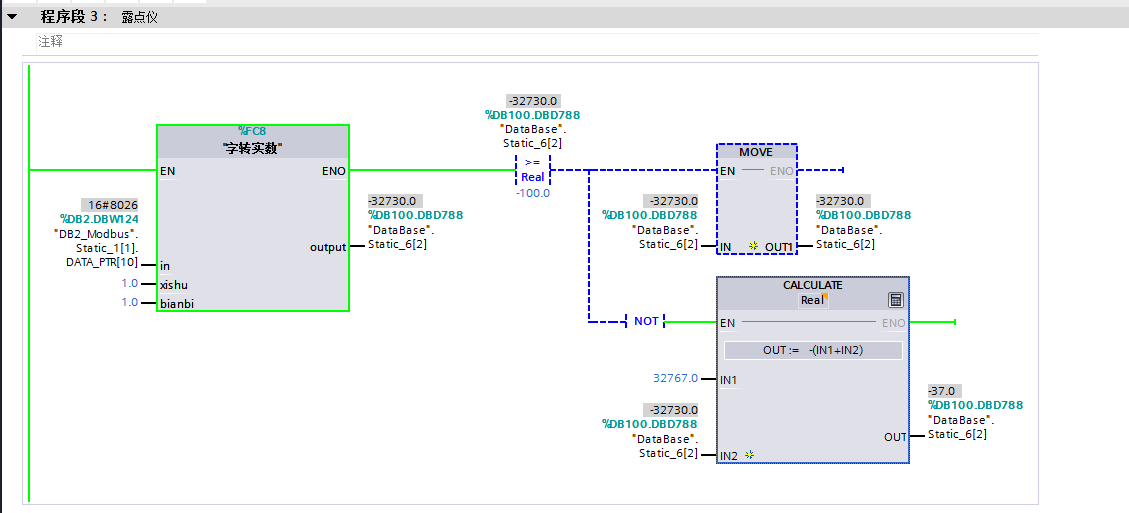Click the ENO pin of the FC8 block
This screenshot has height=513, width=1129.
point(336,171)
